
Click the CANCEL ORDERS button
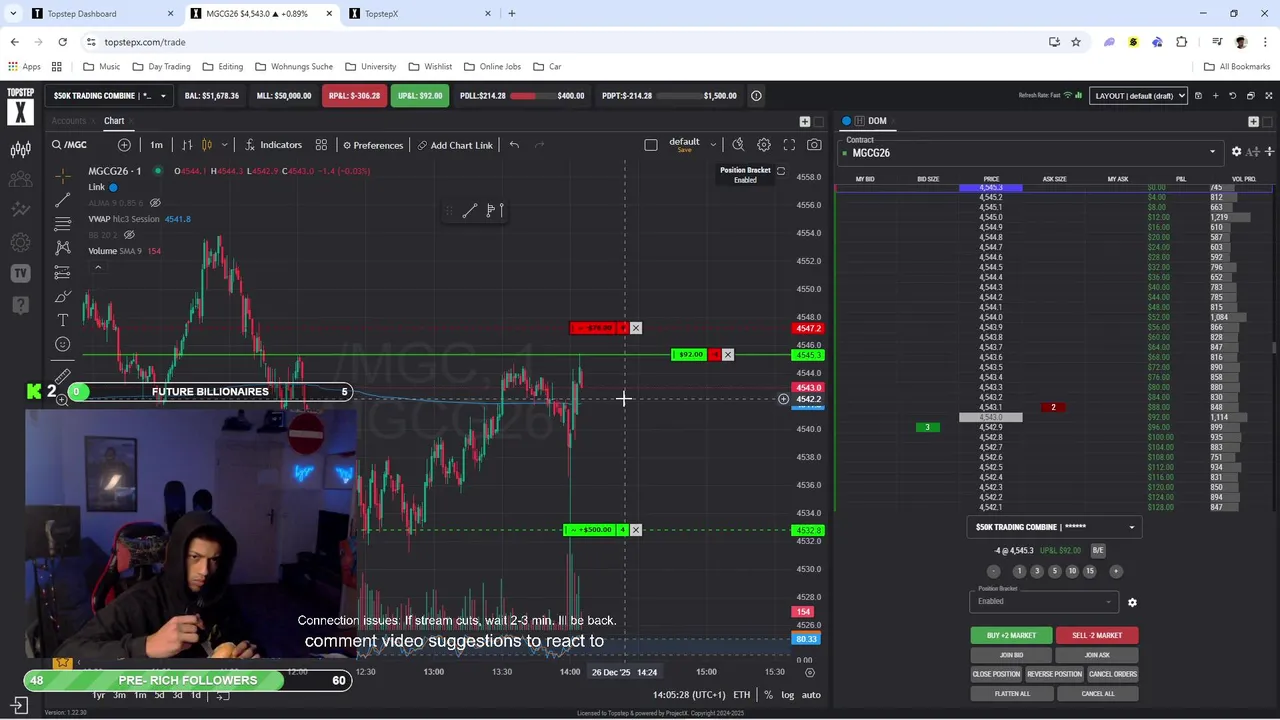(1113, 674)
